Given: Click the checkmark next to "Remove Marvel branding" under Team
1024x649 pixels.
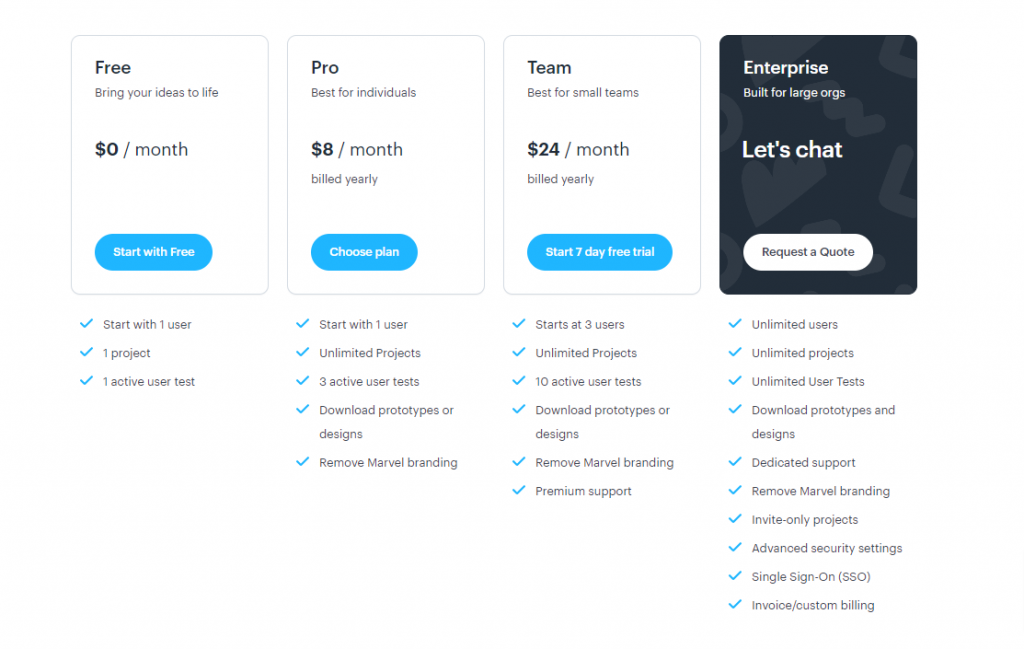Looking at the screenshot, I should click(518, 463).
